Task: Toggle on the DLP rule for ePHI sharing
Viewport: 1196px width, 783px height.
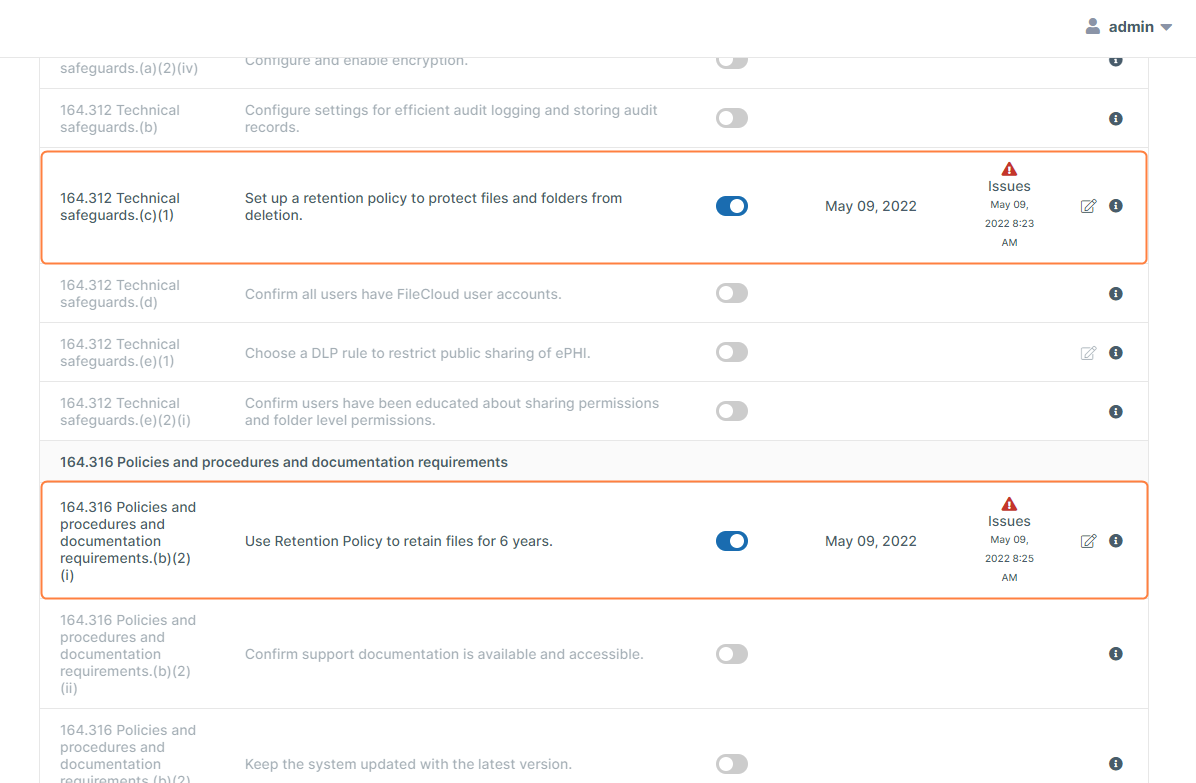Action: [731, 353]
